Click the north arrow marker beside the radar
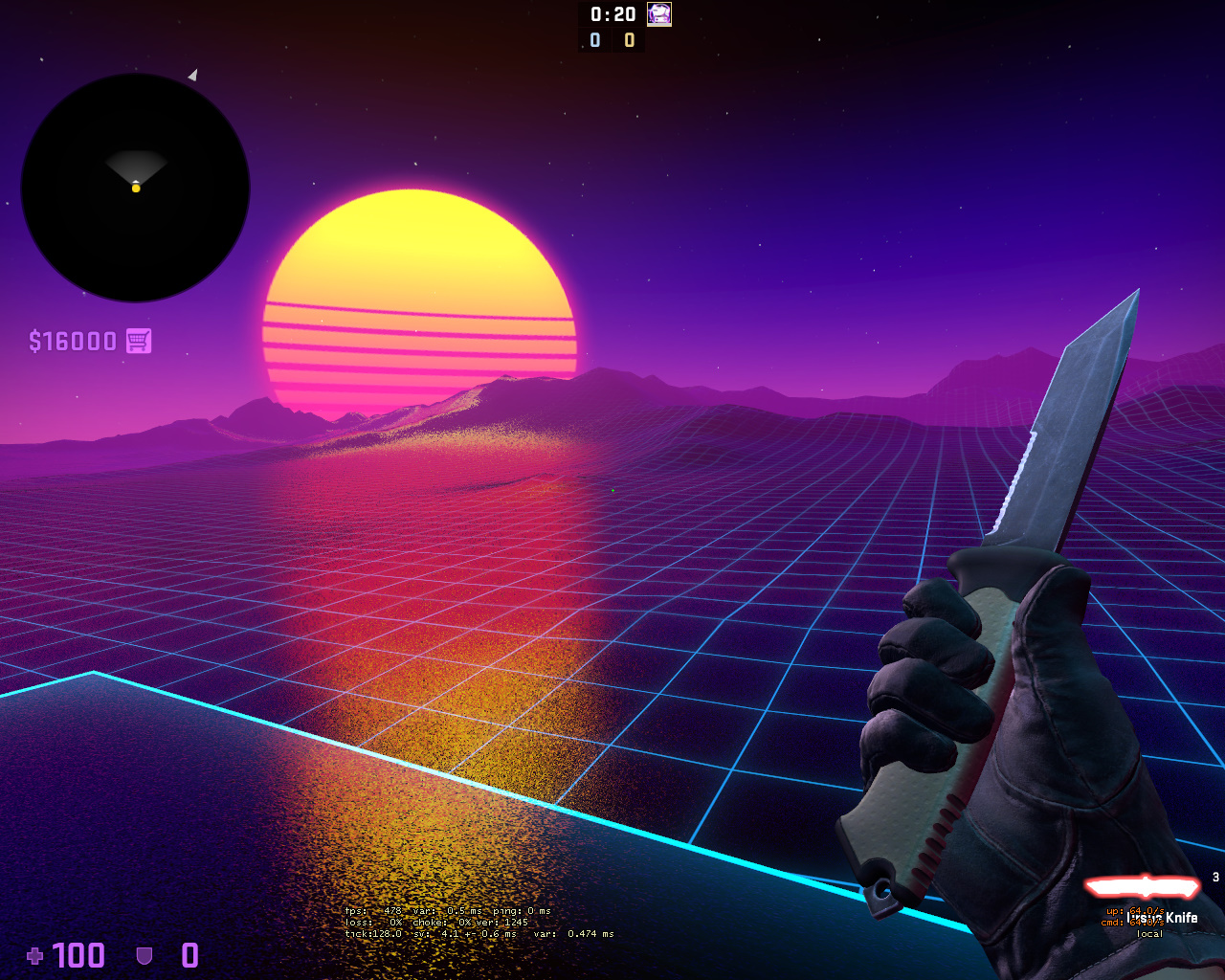 tap(193, 75)
